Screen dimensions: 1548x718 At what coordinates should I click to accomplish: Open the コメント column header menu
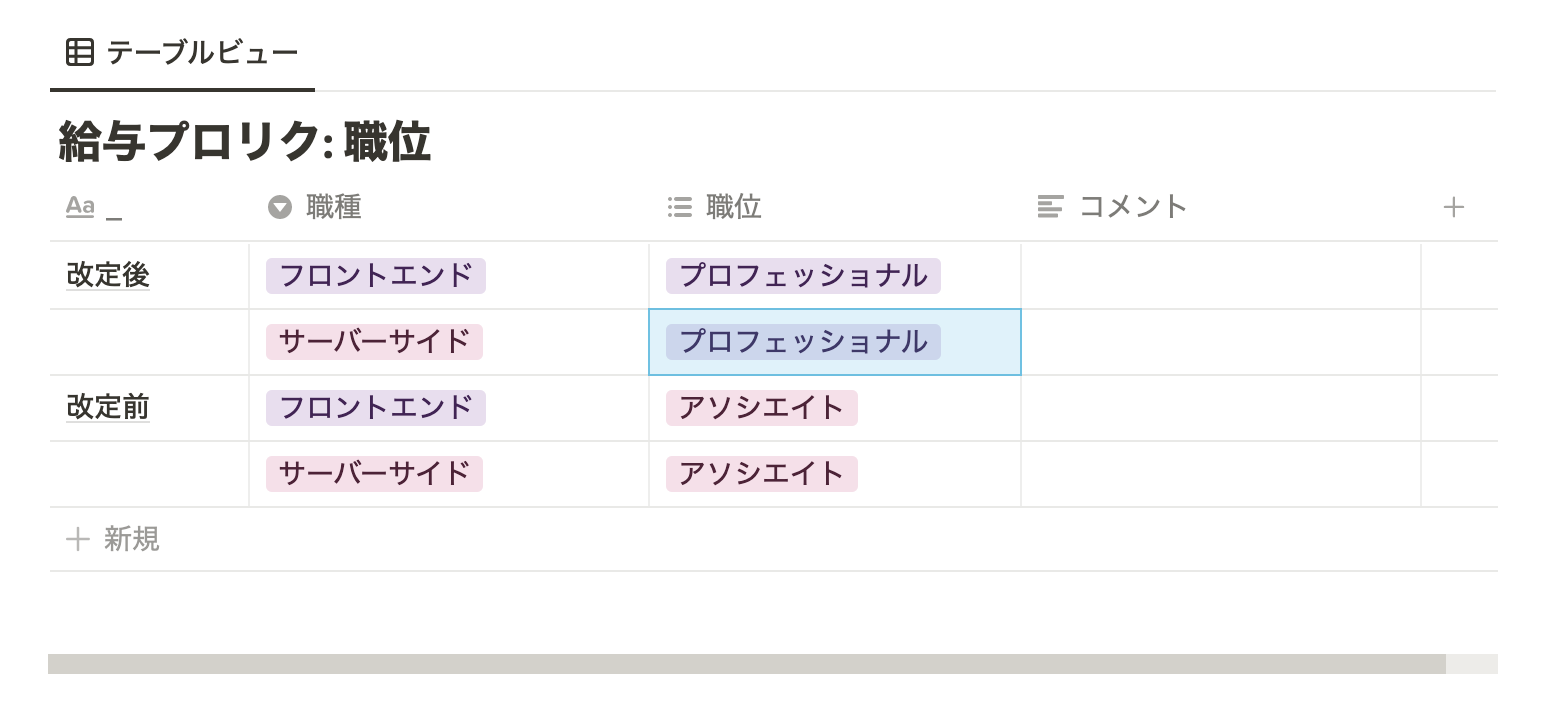pos(1133,207)
